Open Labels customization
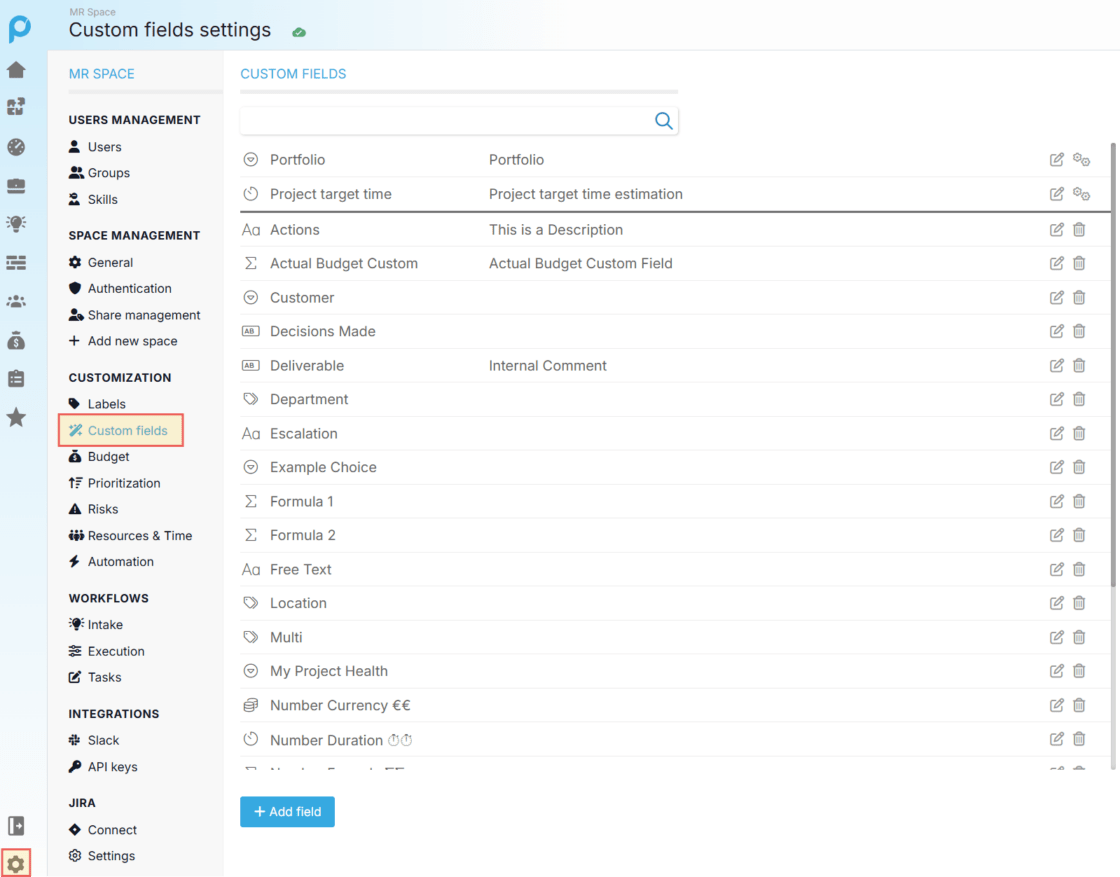The width and height of the screenshot is (1120, 877). [x=97, y=404]
